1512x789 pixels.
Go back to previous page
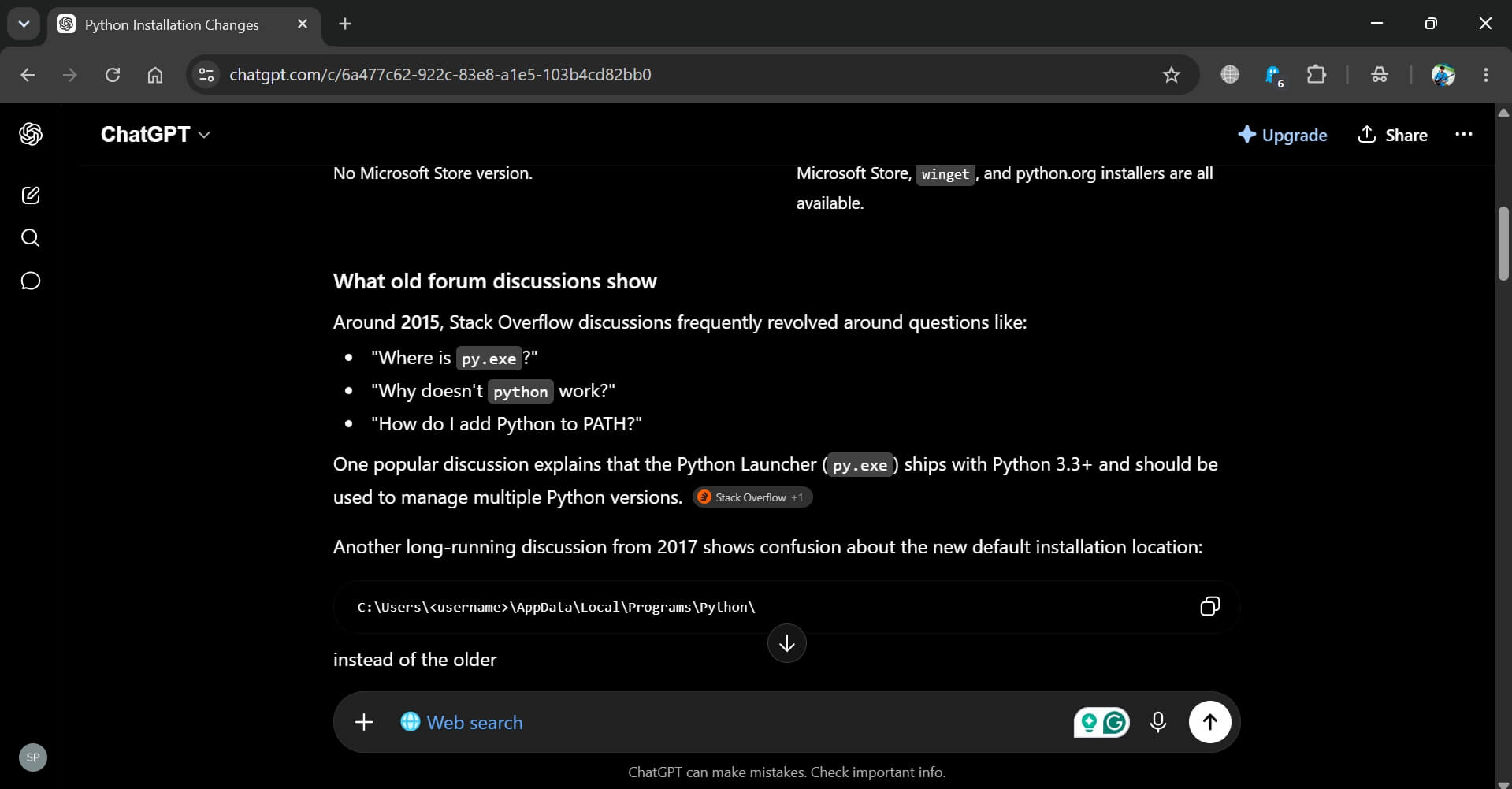28,75
